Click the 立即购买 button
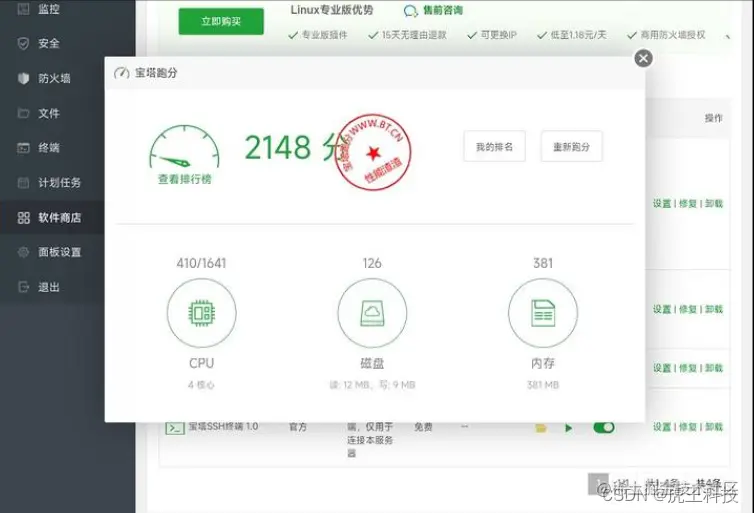The image size is (754, 513). (221, 22)
